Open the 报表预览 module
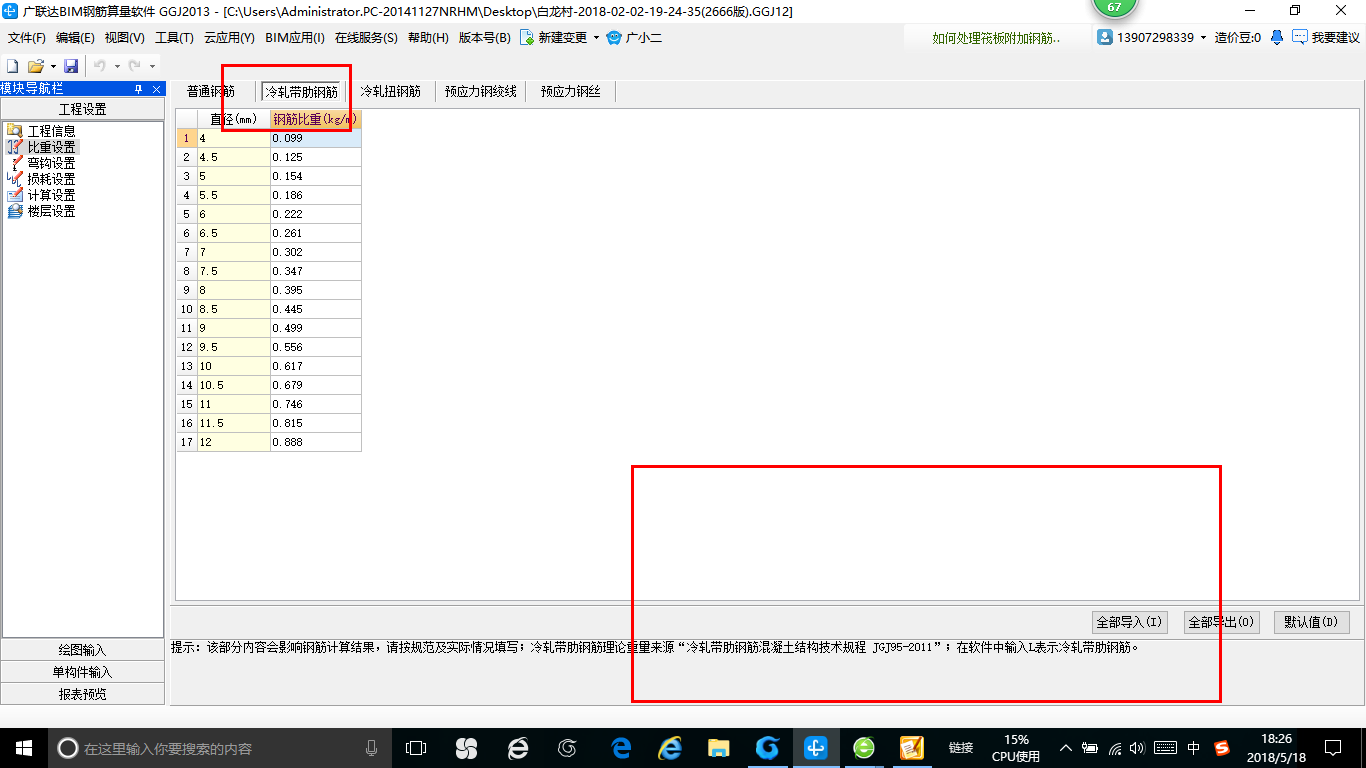Image resolution: width=1366 pixels, height=768 pixels. click(82, 694)
